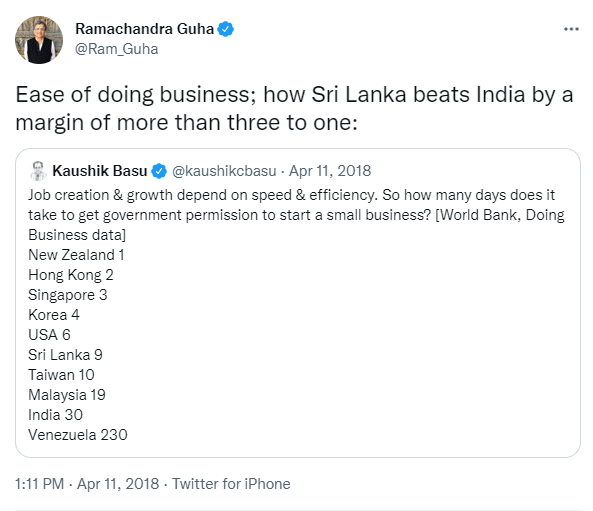Open the Ramachandra Guha display name
593x511 pixels.
coord(144,29)
